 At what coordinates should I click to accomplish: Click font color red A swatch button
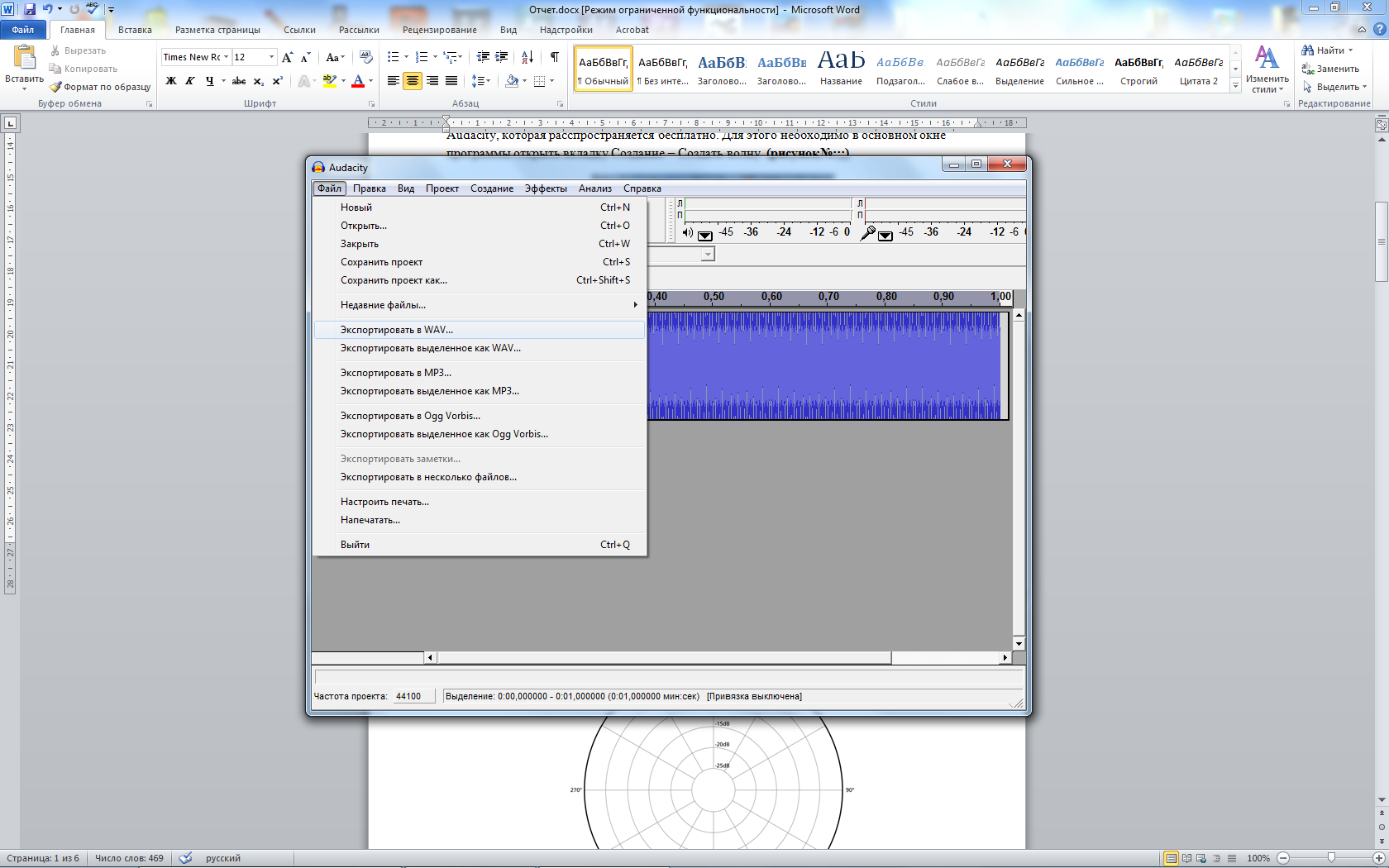358,81
